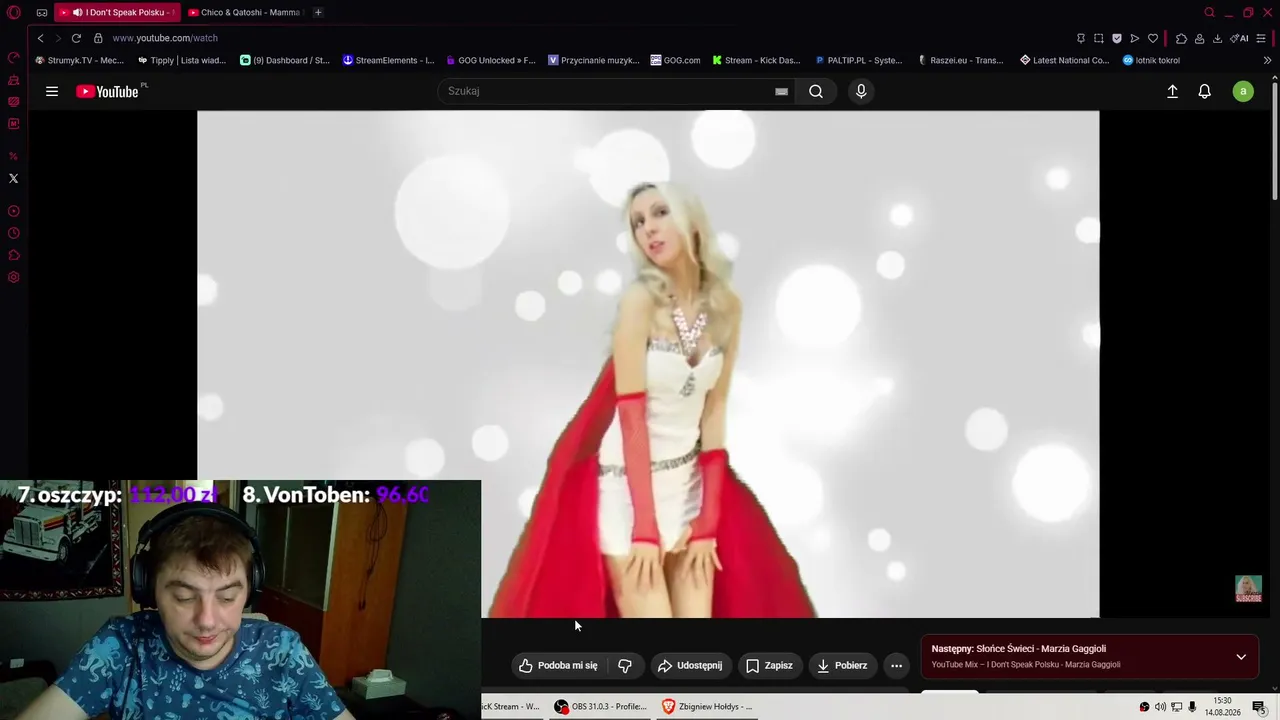Like the video with Podoba mi się
Image resolution: width=1280 pixels, height=720 pixels.
[558, 665]
